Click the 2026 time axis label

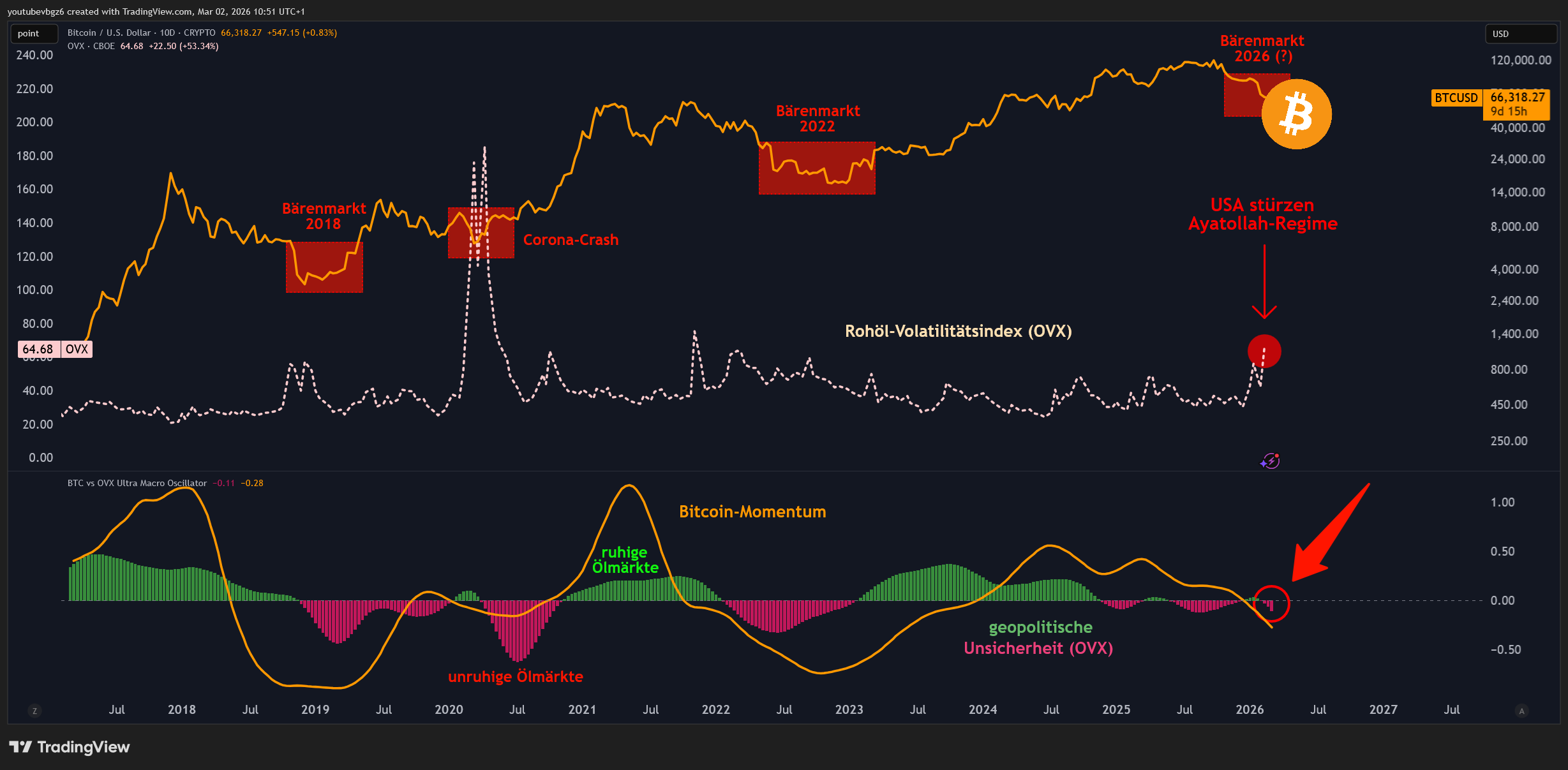(x=1250, y=709)
